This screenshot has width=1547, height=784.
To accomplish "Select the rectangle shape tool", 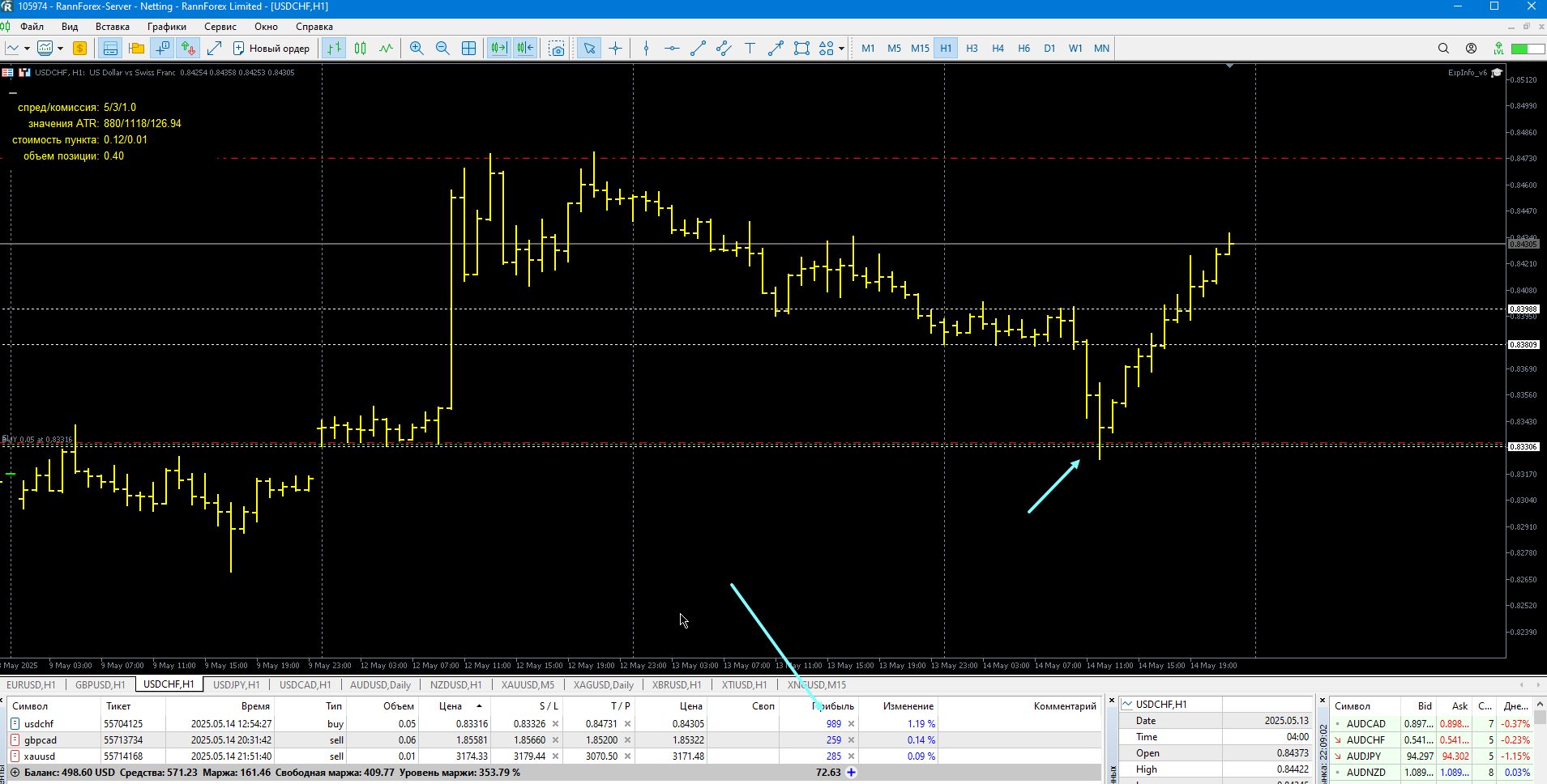I will 801,49.
